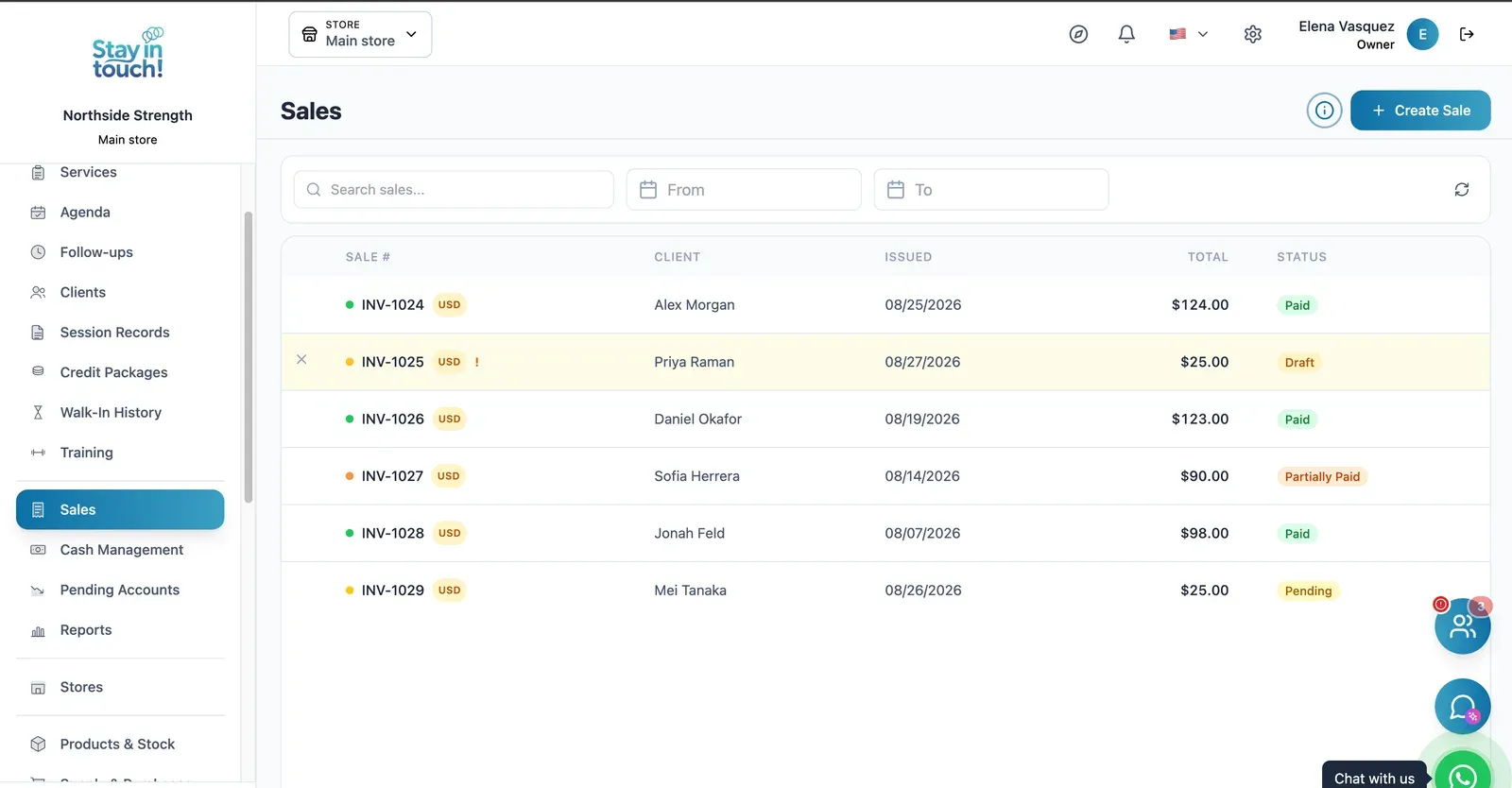
Task: Pick a To date
Action: tap(991, 190)
